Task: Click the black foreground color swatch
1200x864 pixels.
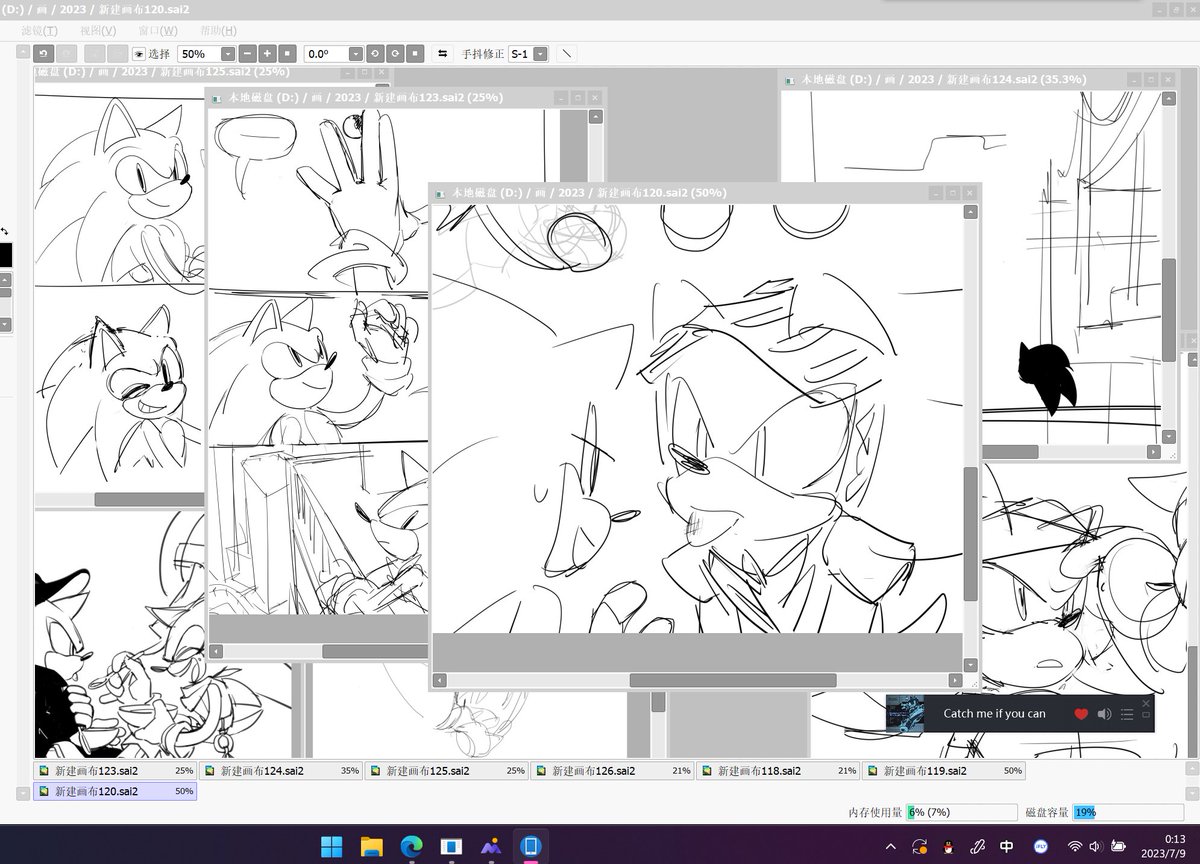Action: tap(5, 254)
